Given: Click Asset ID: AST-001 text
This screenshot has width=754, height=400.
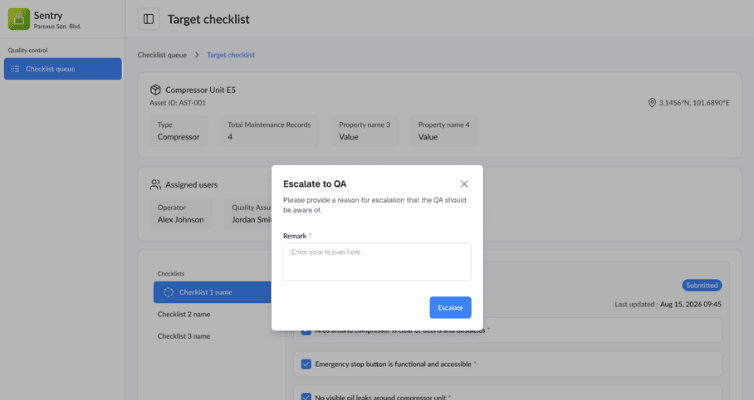Looking at the screenshot, I should [x=177, y=102].
